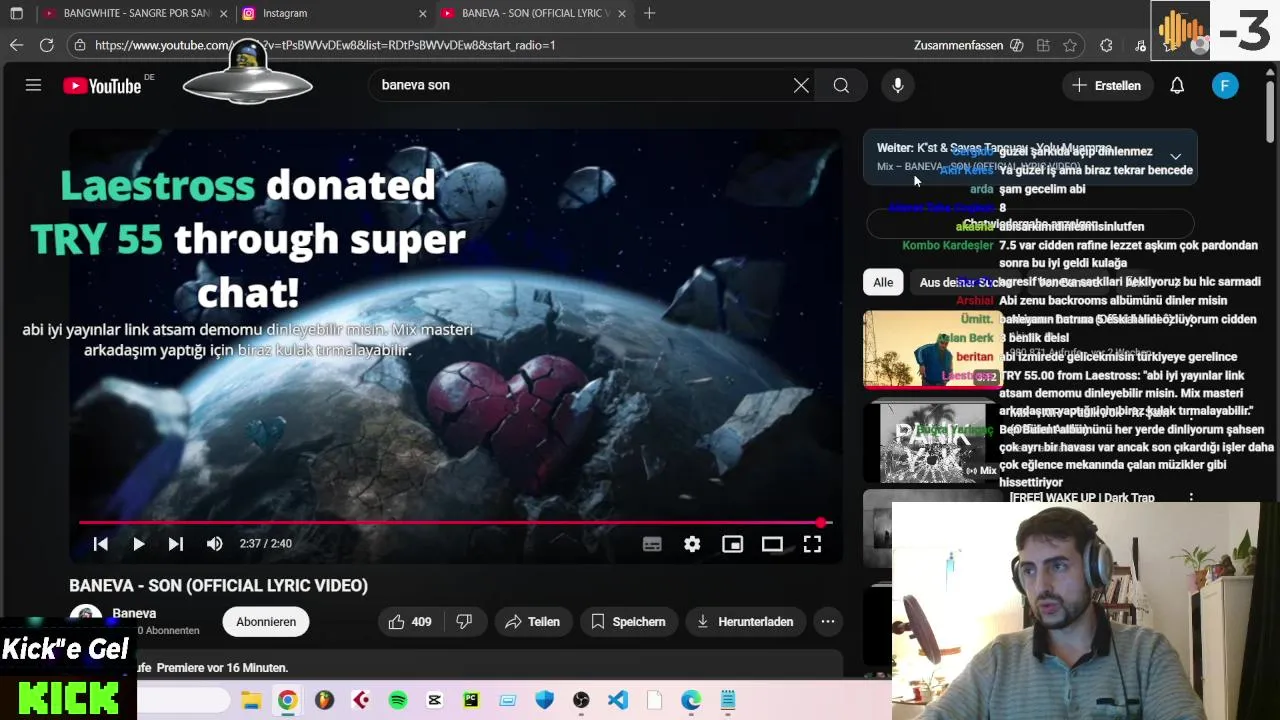
Task: Open PyCharm from taskbar
Action: 471,700
